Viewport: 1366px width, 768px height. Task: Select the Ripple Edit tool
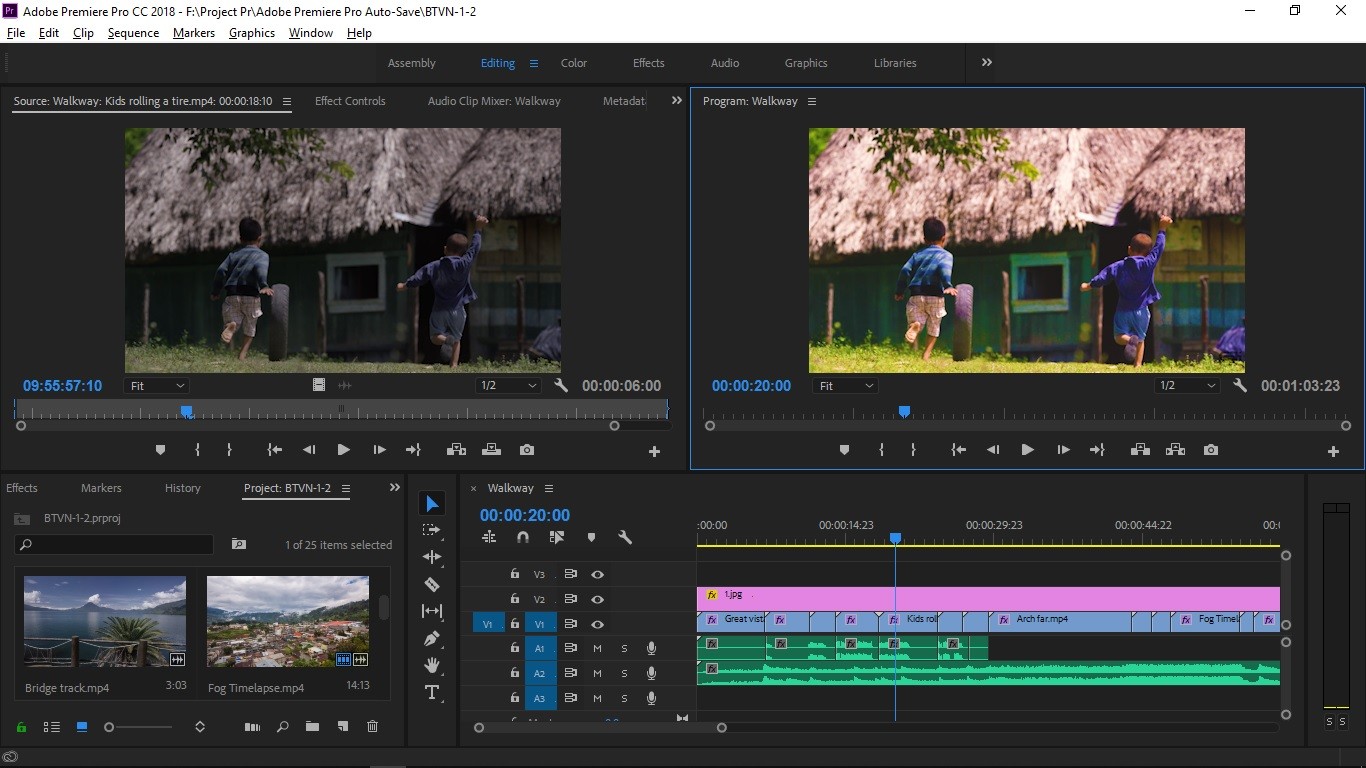432,557
